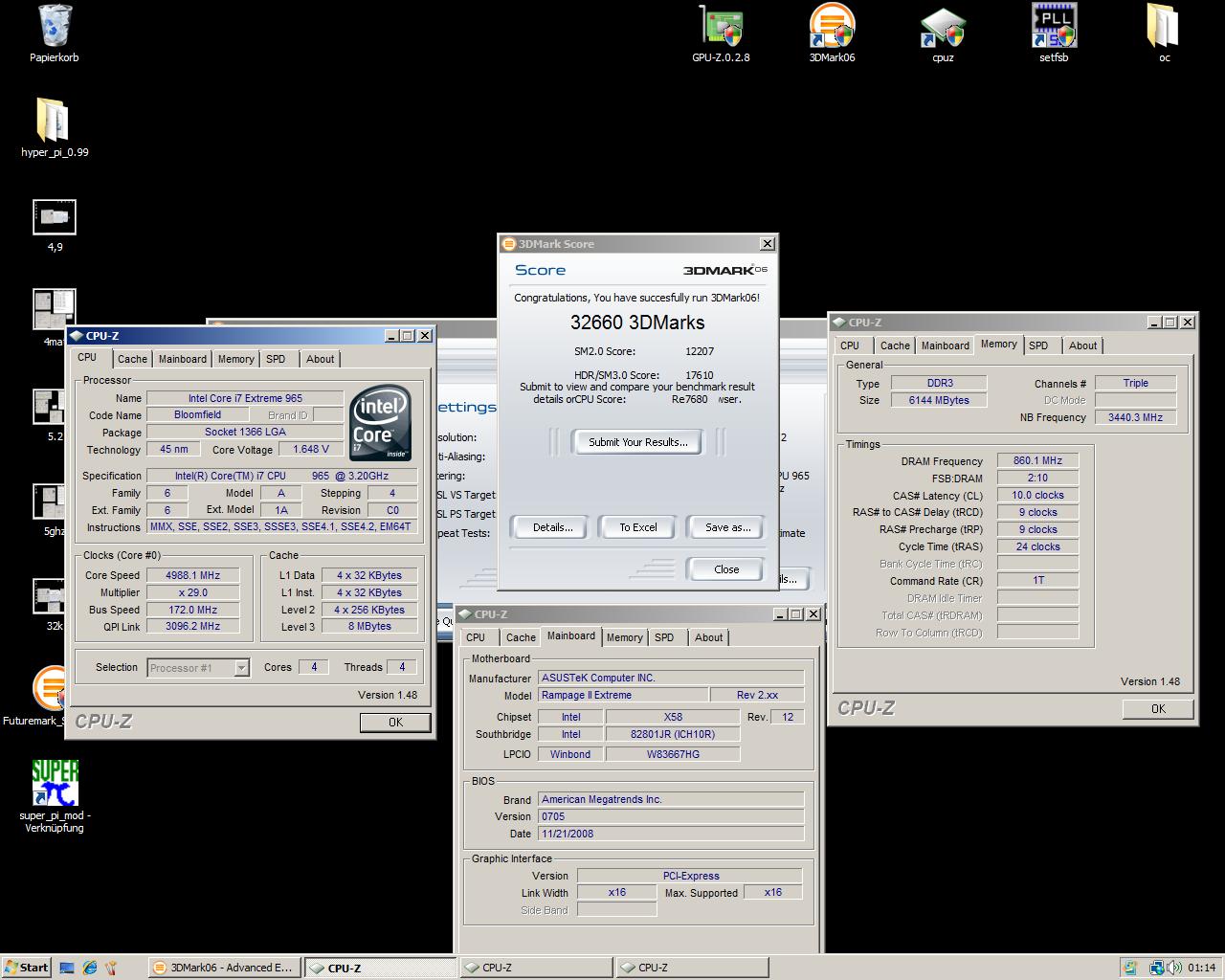The height and width of the screenshot is (980, 1225).
Task: Open Memory tab in bottom CPU-Z window
Action: (x=624, y=637)
